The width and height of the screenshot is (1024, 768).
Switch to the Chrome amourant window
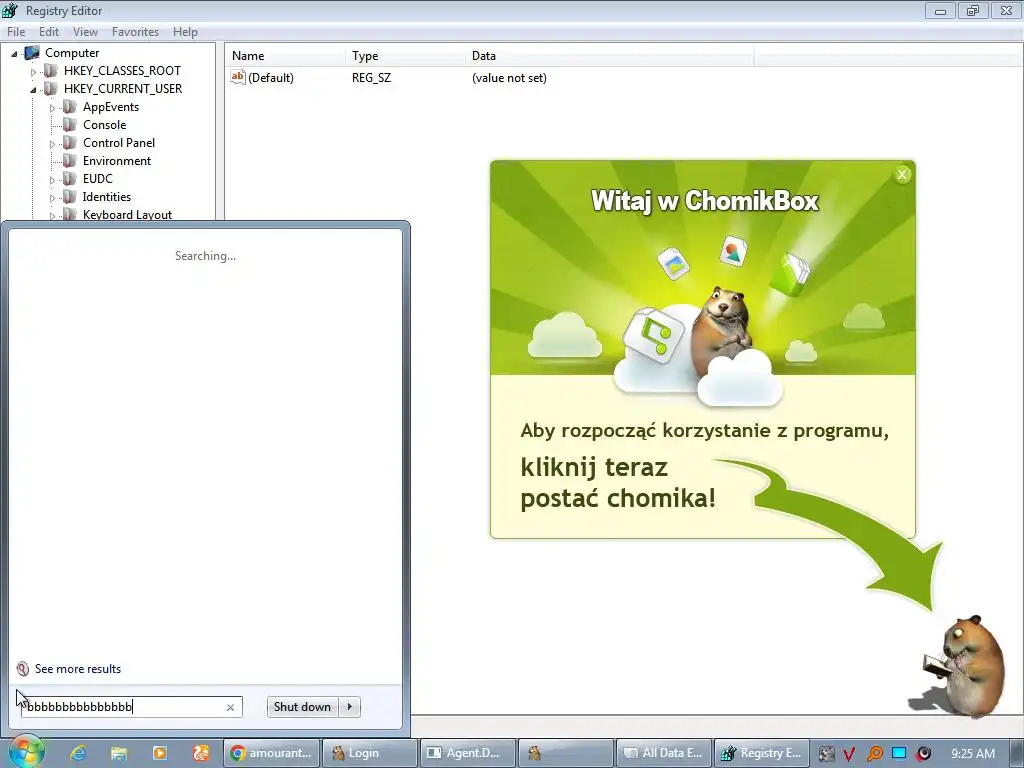(272, 753)
